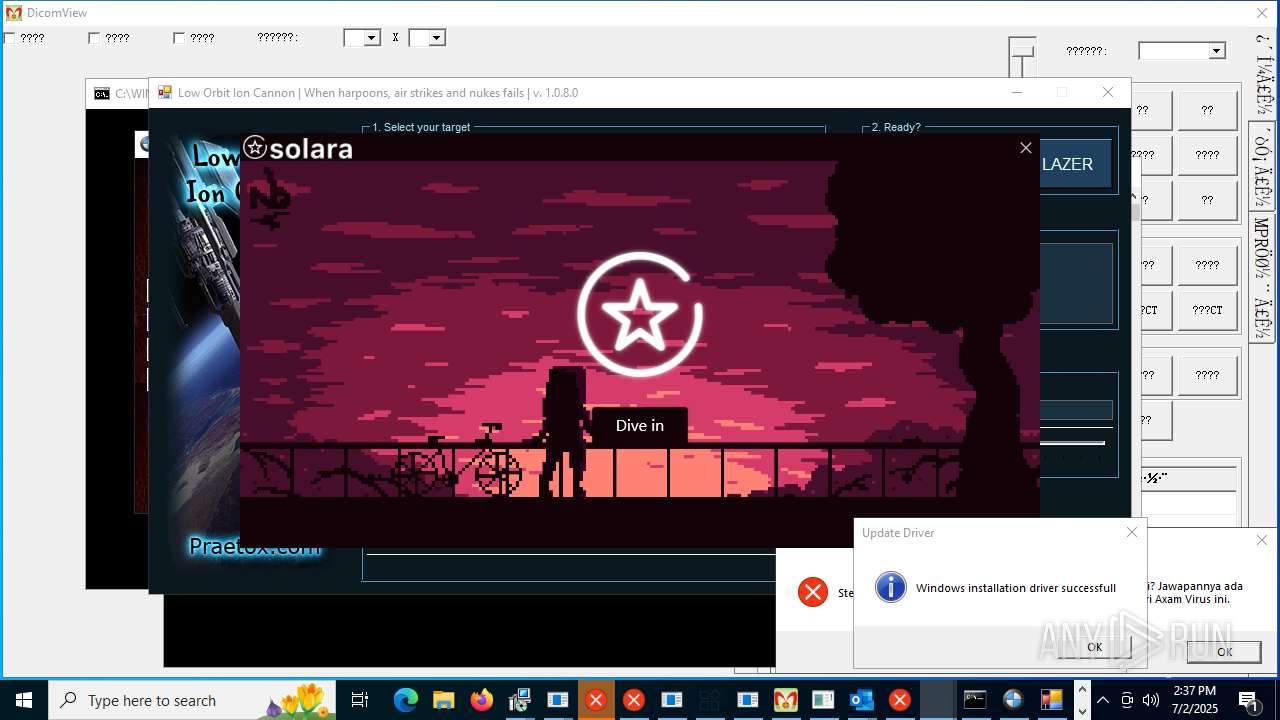Click the scroll up arrow beside LOIC window
Viewport: 1280px width, 720px height.
coord(1134,197)
